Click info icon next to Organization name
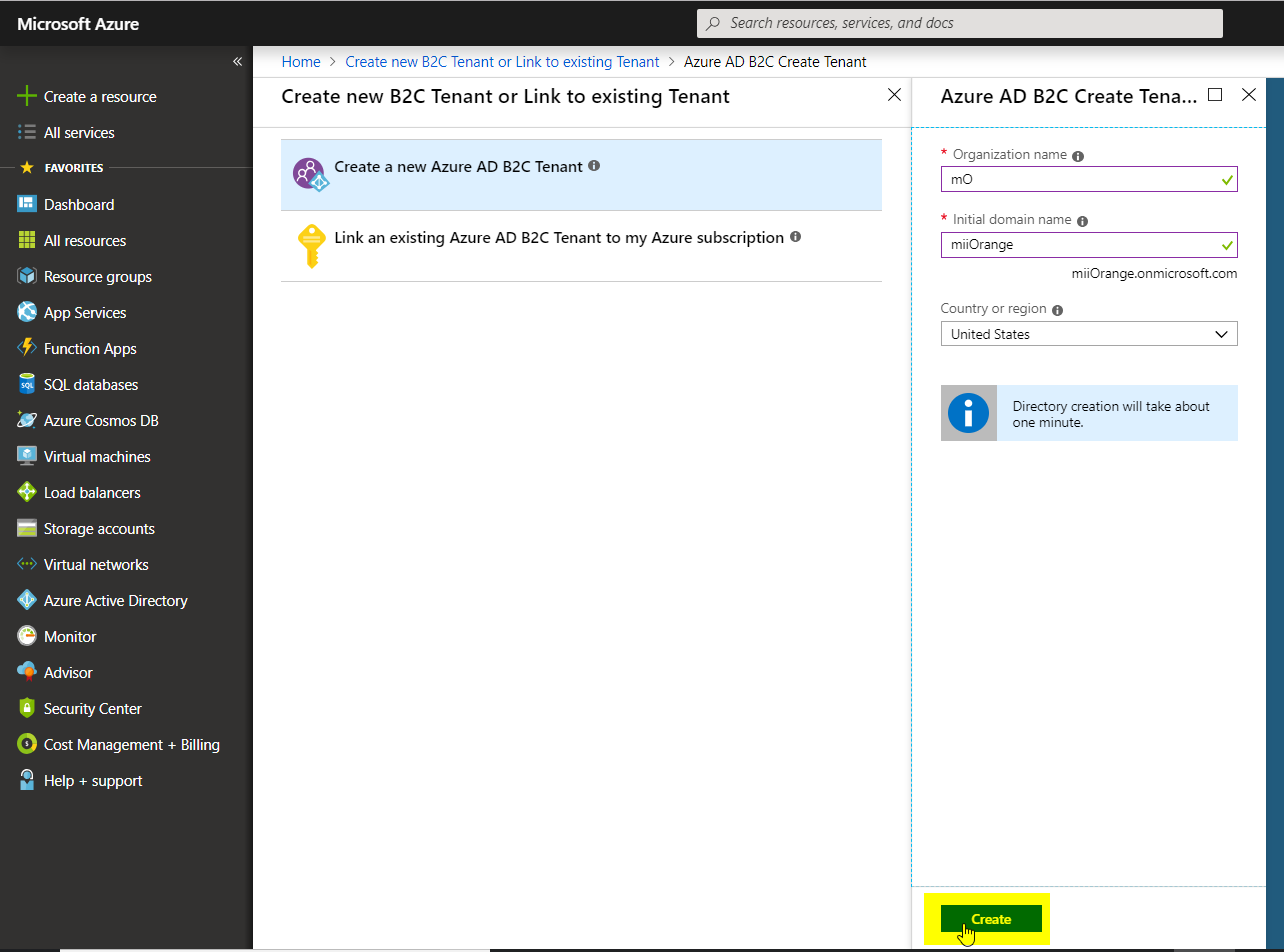 tap(1077, 156)
